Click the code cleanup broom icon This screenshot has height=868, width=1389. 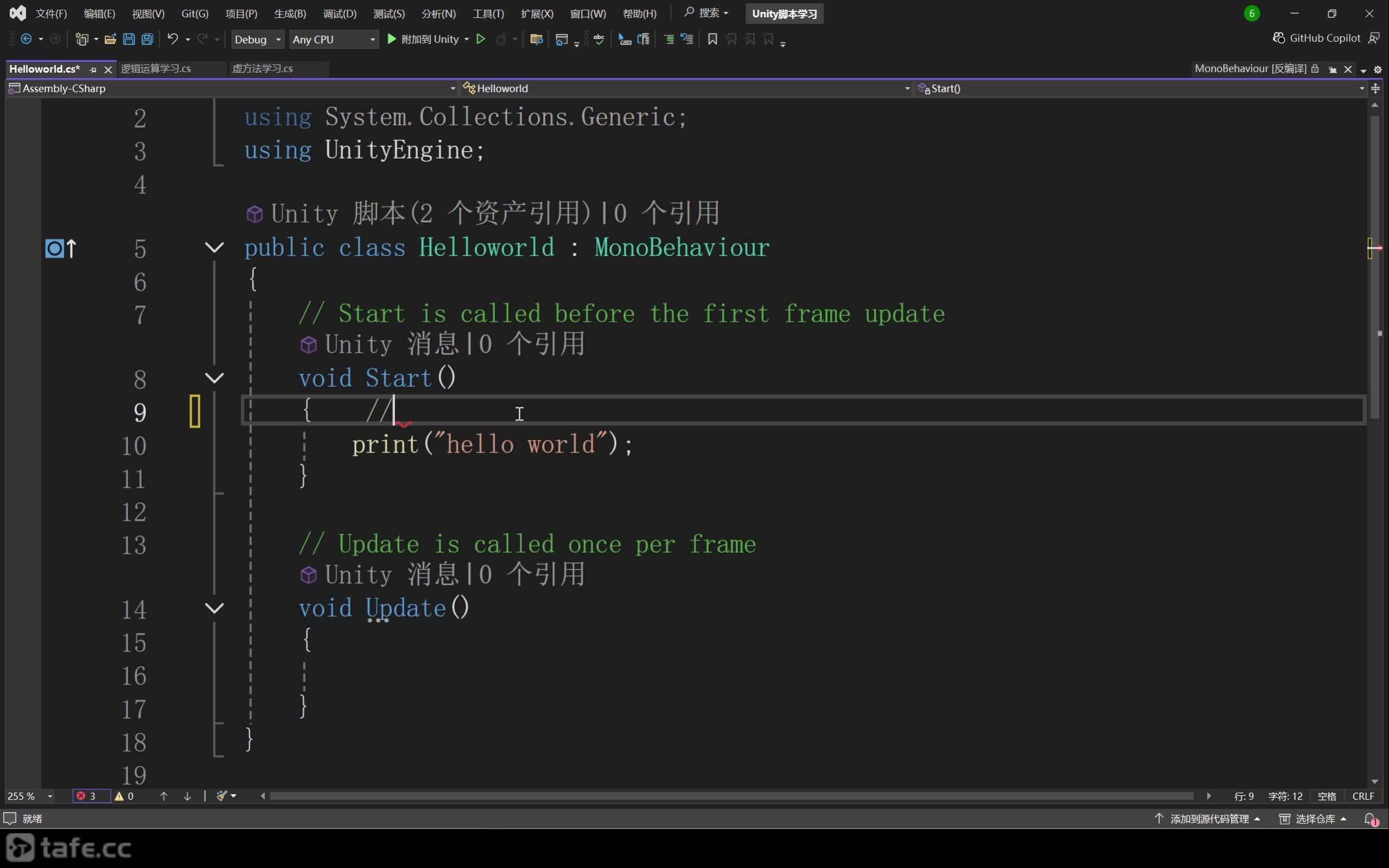[221, 796]
